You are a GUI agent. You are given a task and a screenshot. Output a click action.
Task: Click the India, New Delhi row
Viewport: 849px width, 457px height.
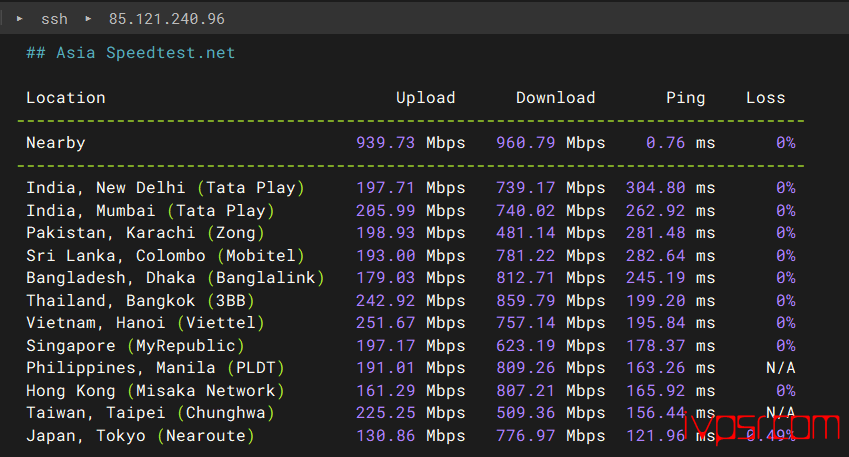[x=410, y=188]
